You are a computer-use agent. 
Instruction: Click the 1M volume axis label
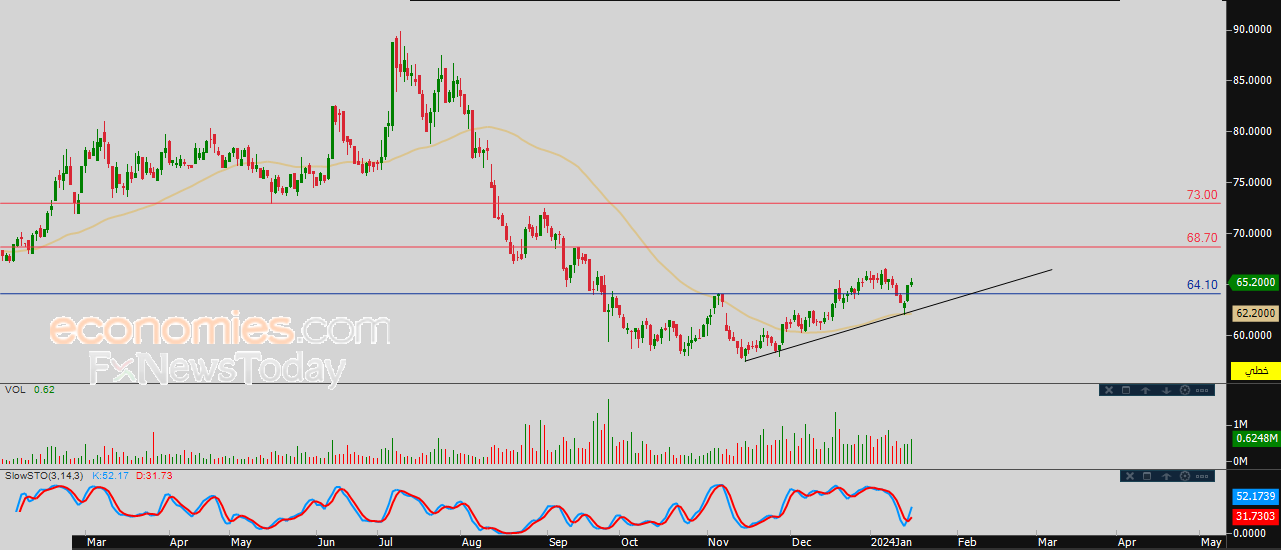pos(1239,424)
